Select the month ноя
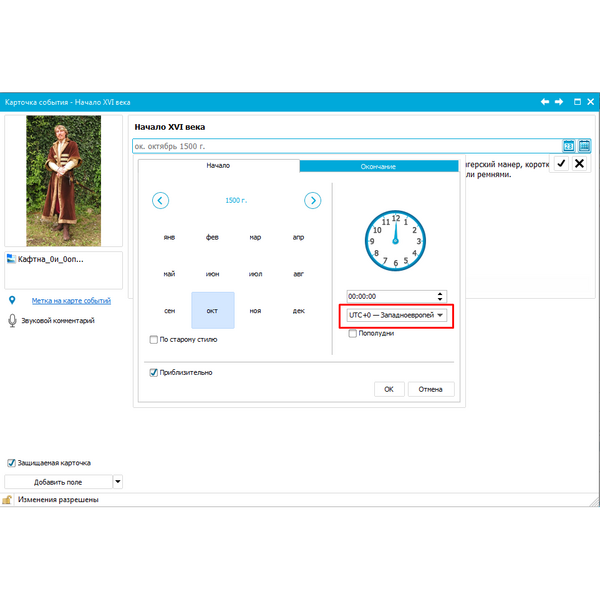 (x=255, y=311)
